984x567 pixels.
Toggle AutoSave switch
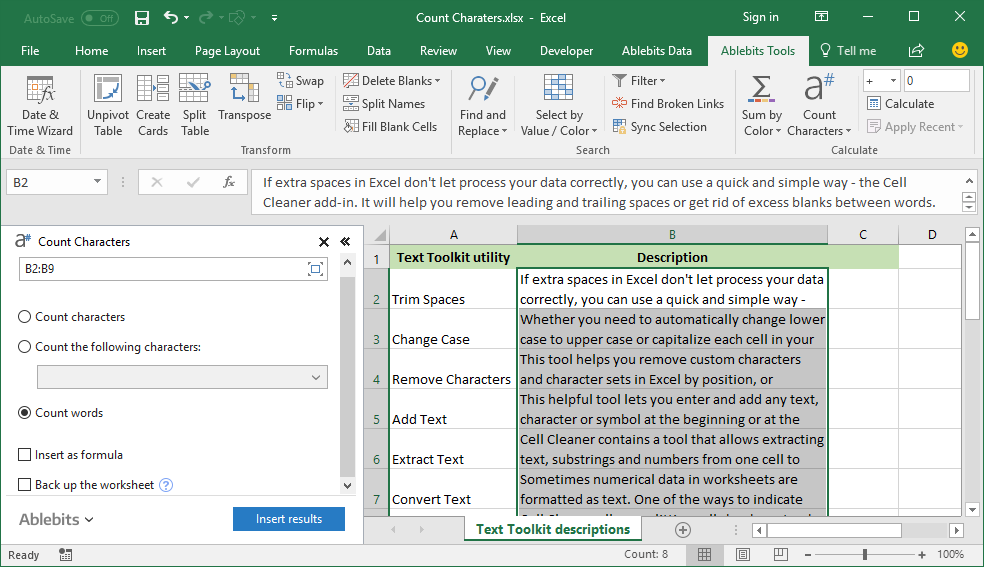(x=99, y=18)
